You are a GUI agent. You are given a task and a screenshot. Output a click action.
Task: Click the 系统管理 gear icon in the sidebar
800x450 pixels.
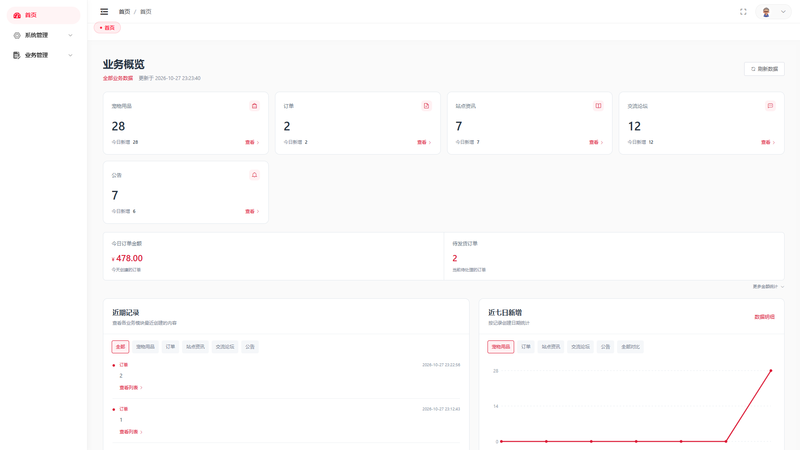[x=17, y=35]
